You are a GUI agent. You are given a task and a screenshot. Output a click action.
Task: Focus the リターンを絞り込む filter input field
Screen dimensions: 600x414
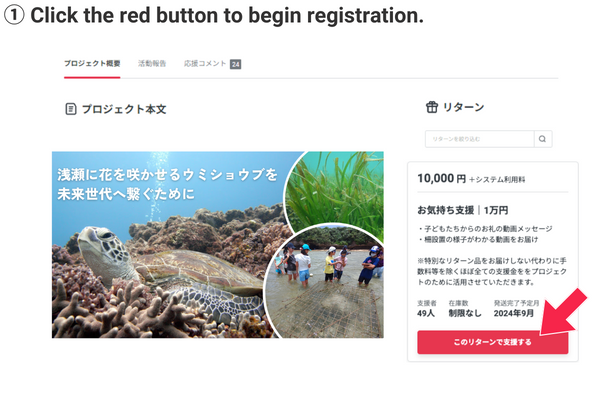click(479, 139)
